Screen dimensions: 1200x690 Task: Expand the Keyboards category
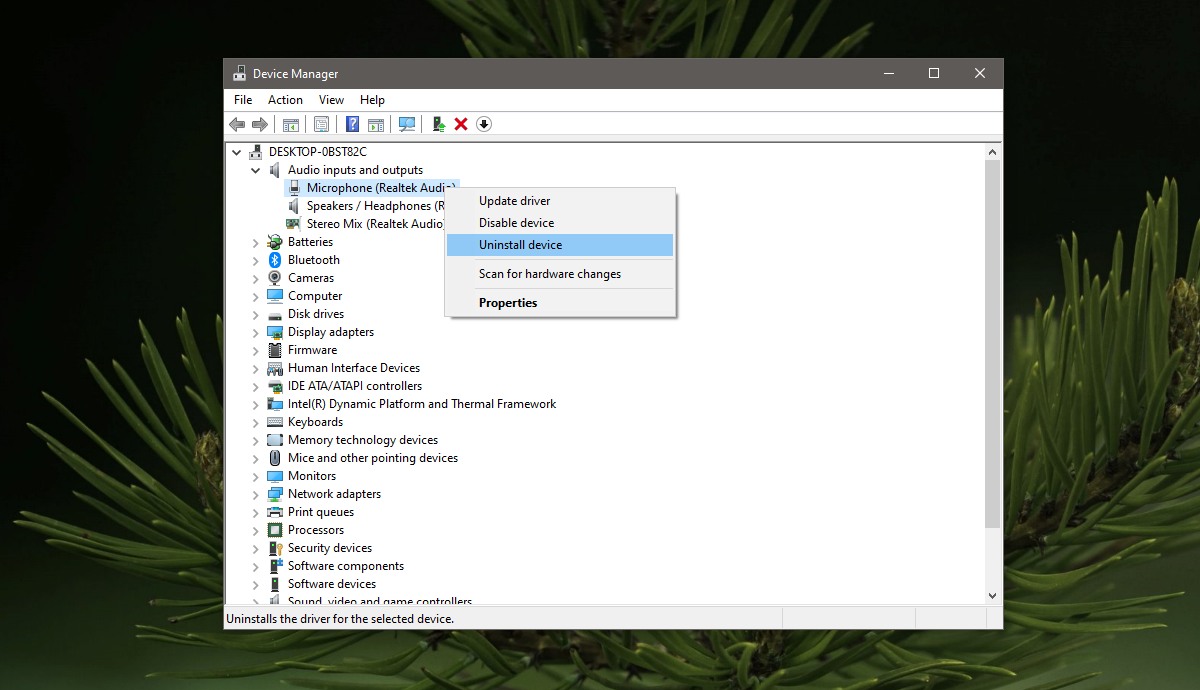tap(256, 422)
